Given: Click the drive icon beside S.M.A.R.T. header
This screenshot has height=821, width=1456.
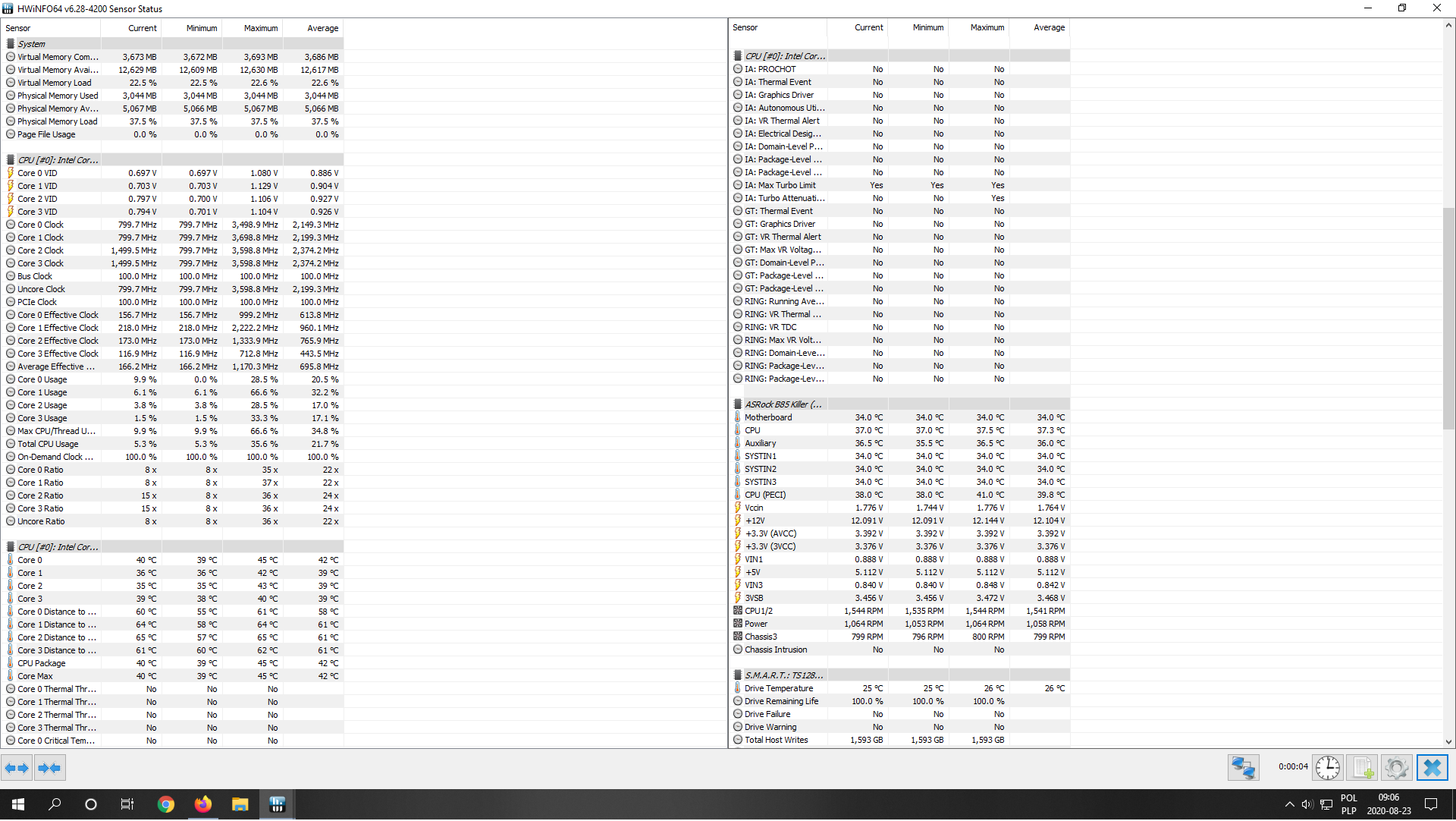Looking at the screenshot, I should tap(737, 675).
